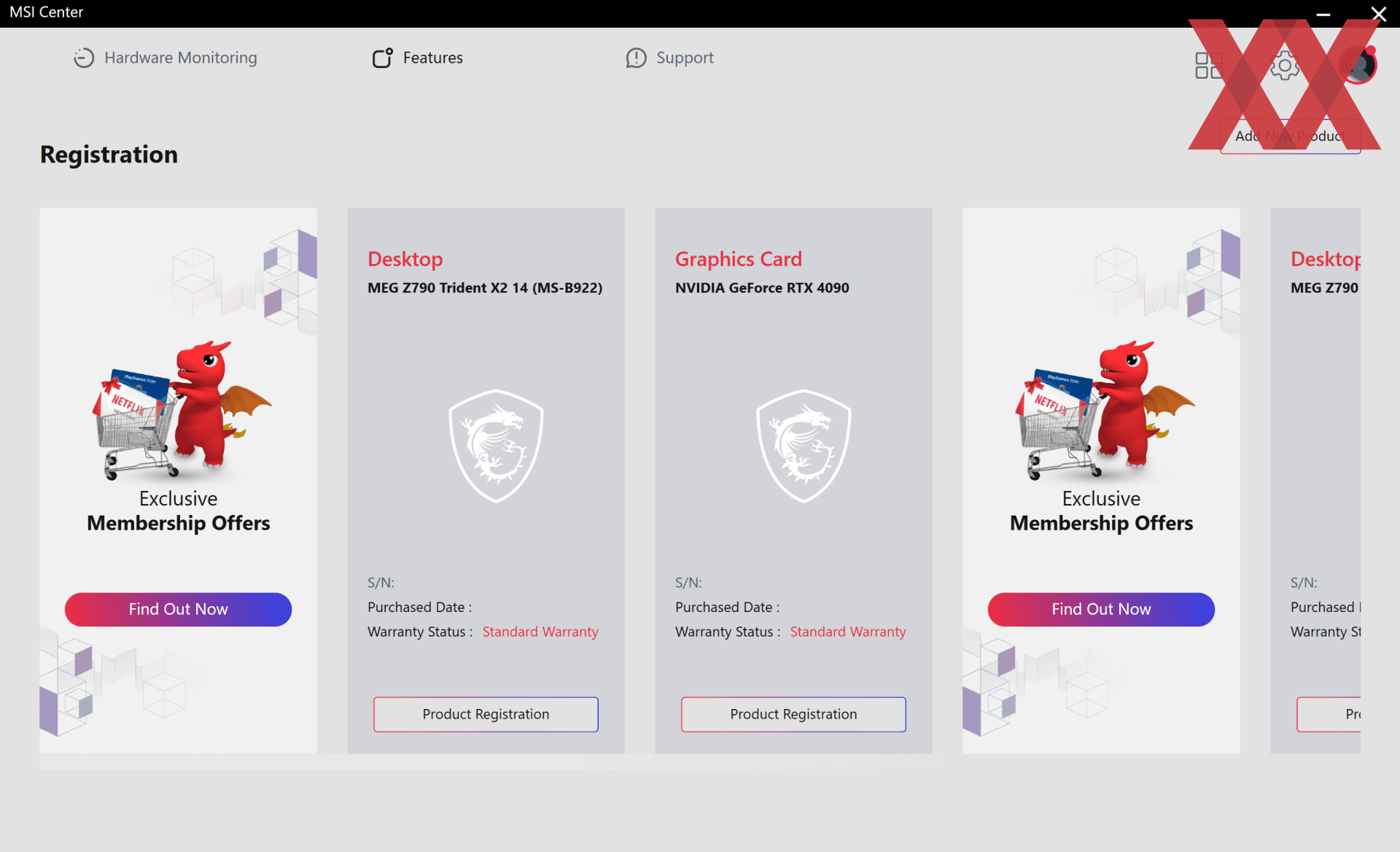Screen dimensions: 1400x852
Task: Select the MEG Z790 Trident X2 14 (MS-B922) text
Action: click(485, 287)
